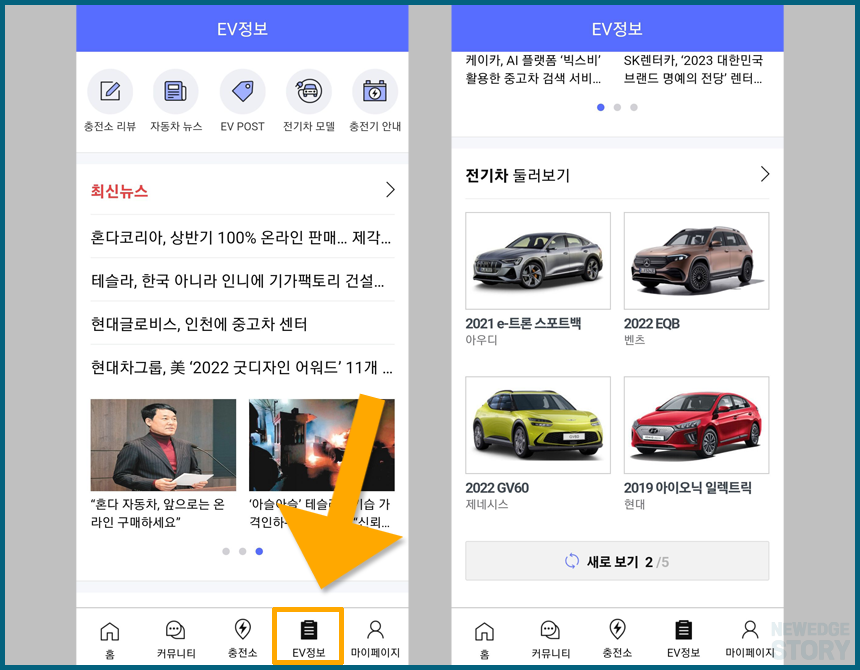Screen dimensions: 860x670
Task: Tap 제네시스 brand label
Action: (486, 504)
